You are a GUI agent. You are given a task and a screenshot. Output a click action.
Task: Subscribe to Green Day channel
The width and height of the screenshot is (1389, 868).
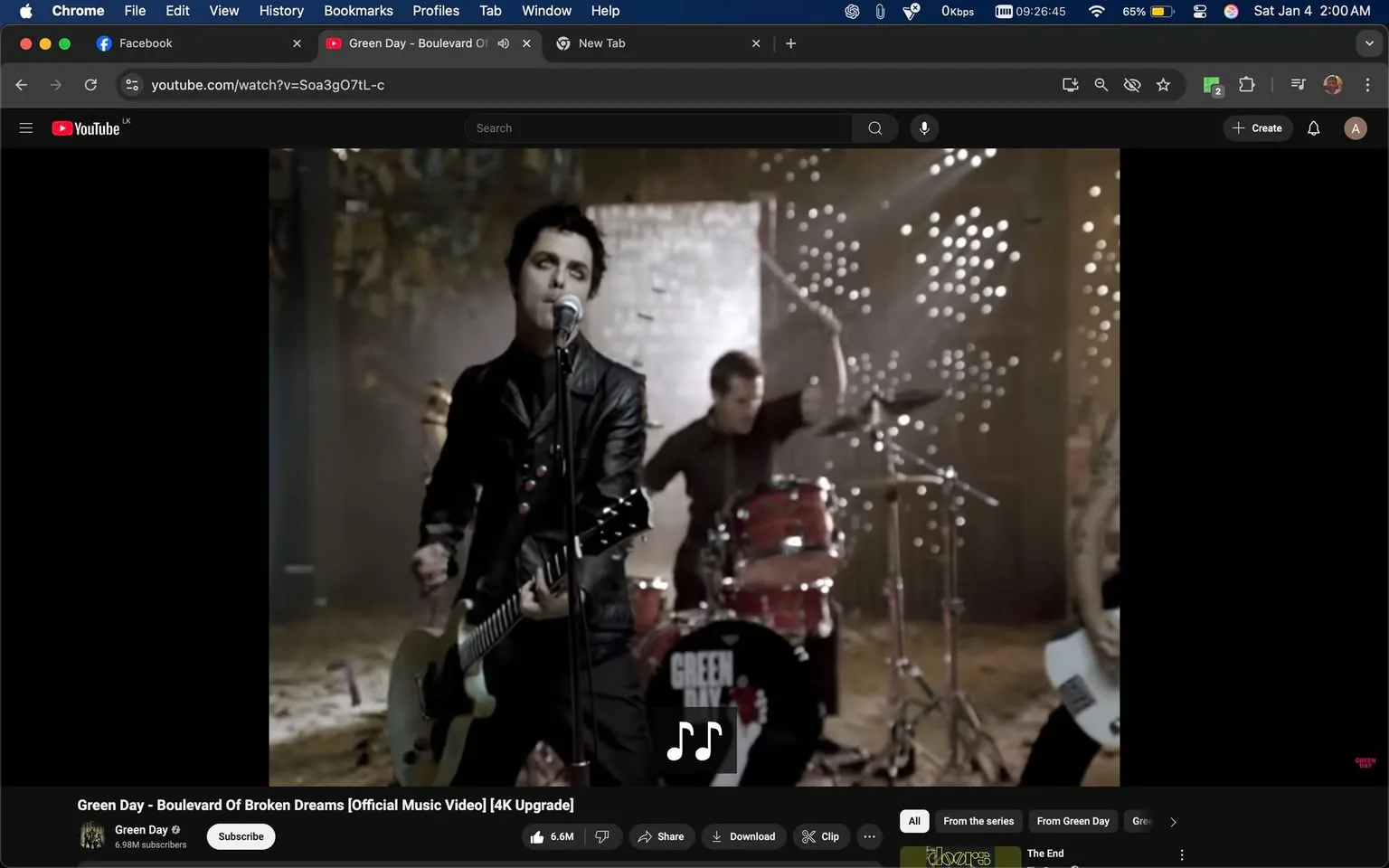click(x=240, y=836)
